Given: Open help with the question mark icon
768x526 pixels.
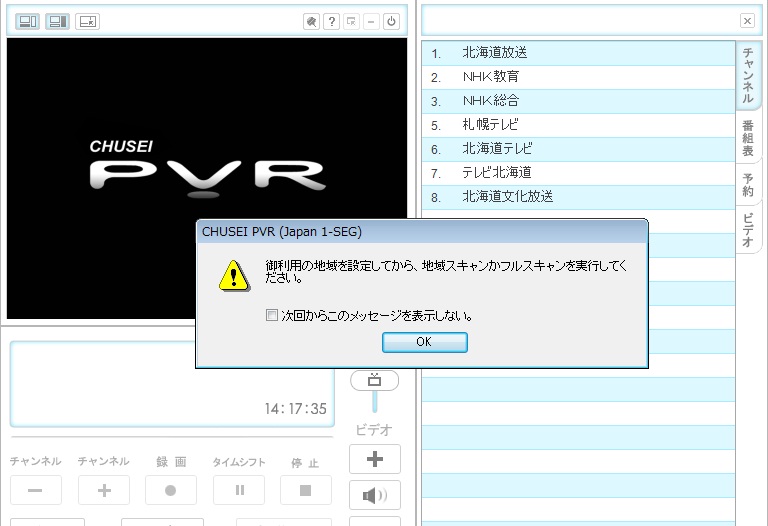Looking at the screenshot, I should tap(332, 22).
